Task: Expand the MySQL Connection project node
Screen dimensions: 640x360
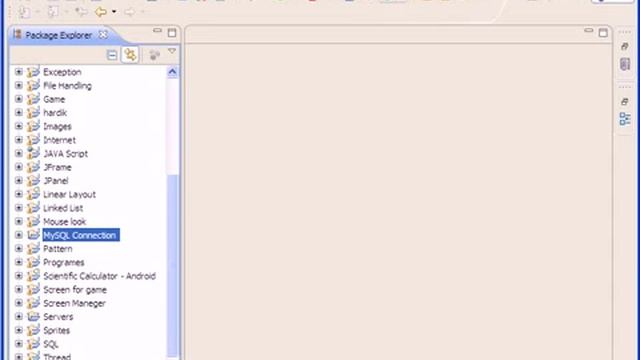Action: click(19, 235)
